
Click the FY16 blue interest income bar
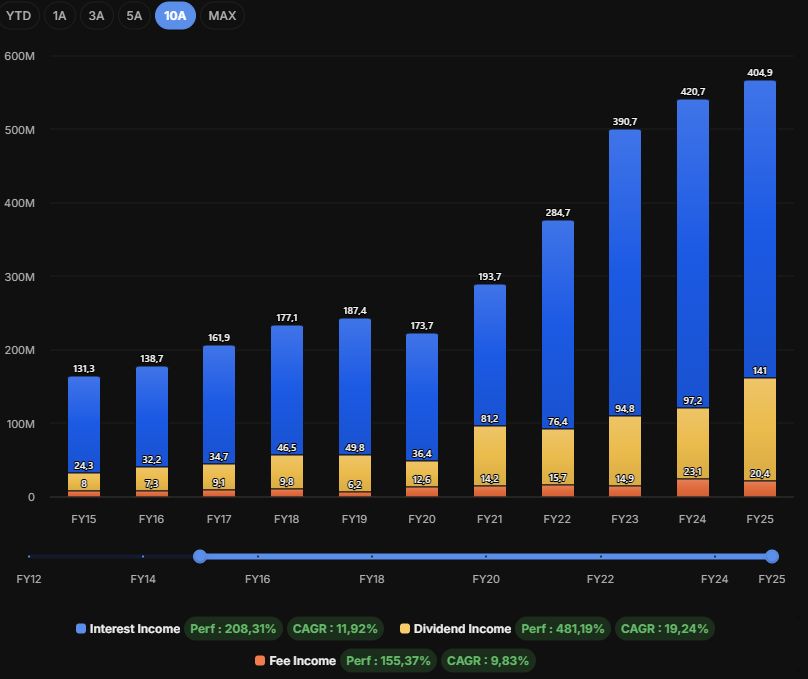[152, 415]
